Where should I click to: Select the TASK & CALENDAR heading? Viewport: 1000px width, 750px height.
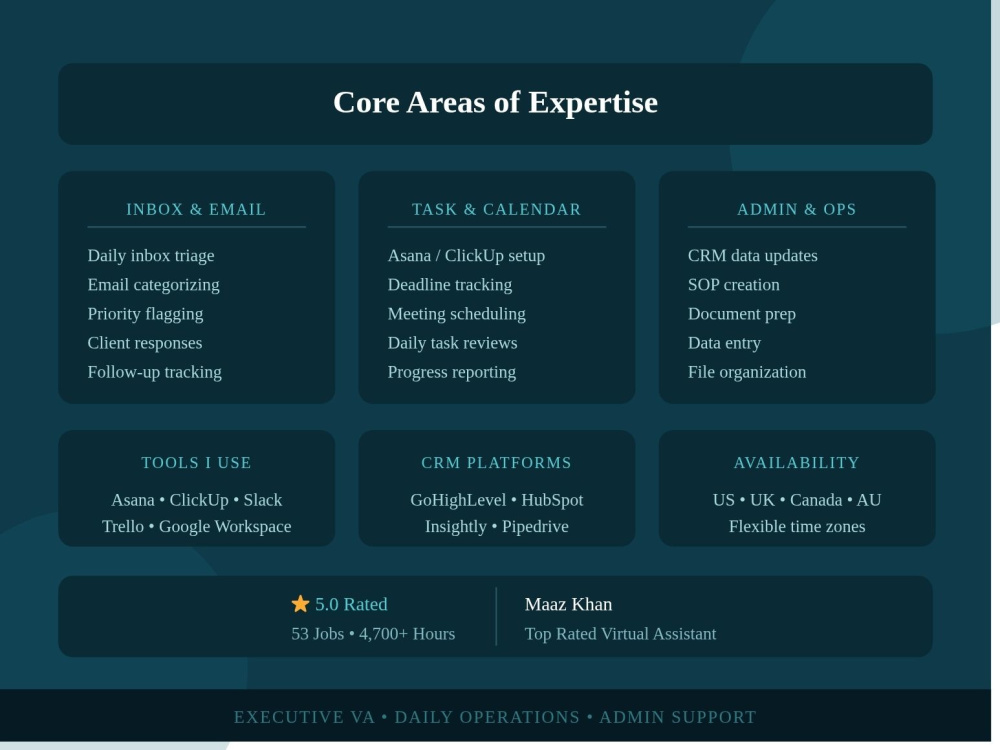(x=497, y=209)
